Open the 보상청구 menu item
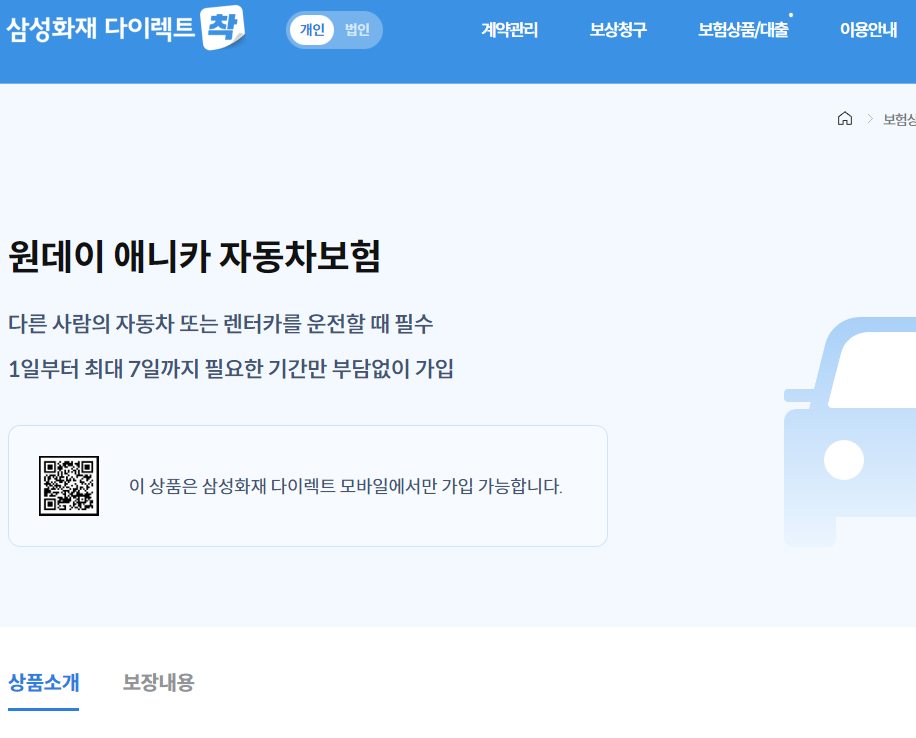 [618, 30]
